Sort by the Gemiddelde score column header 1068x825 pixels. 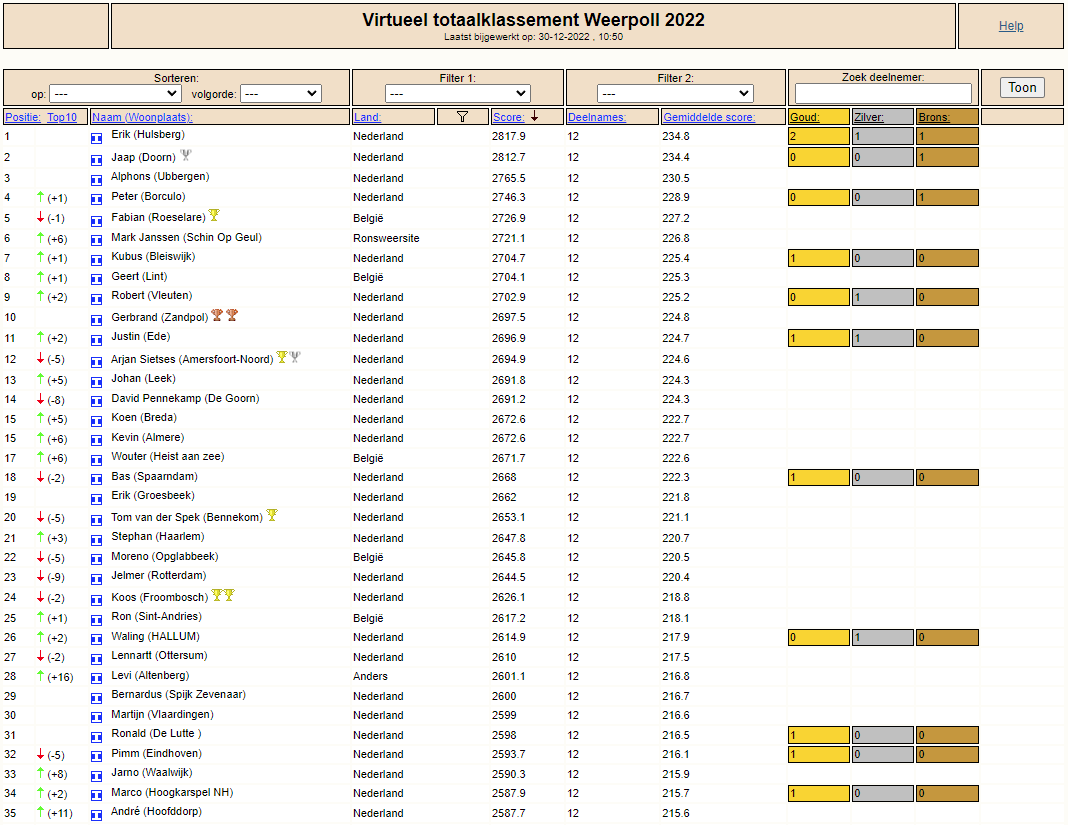pos(709,117)
